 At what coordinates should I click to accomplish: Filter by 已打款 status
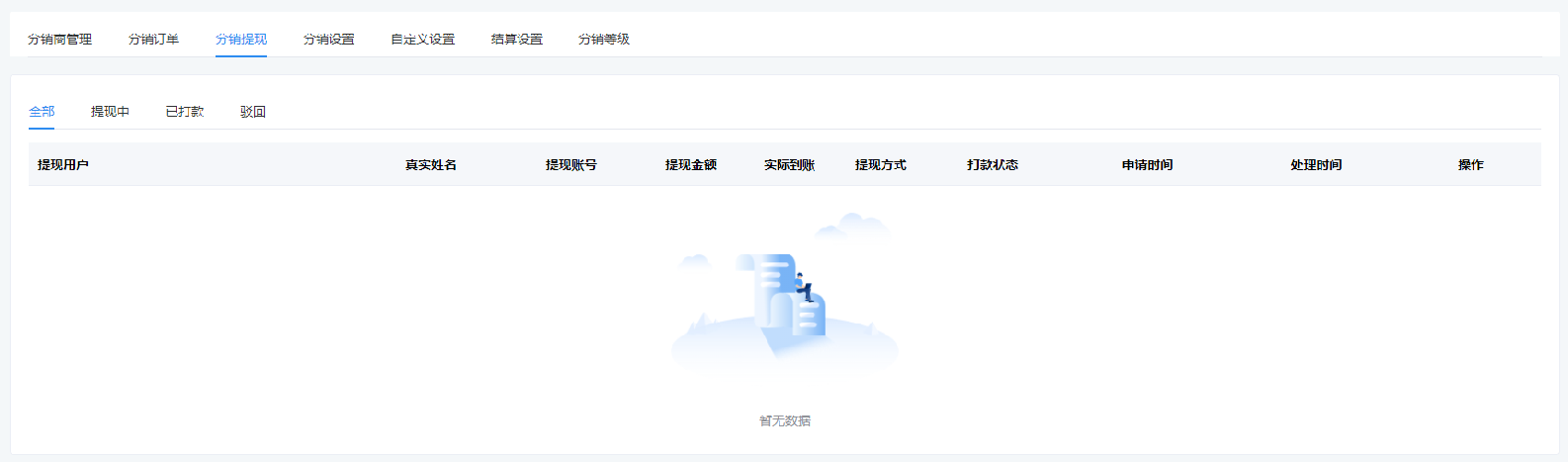pyautogui.click(x=185, y=112)
